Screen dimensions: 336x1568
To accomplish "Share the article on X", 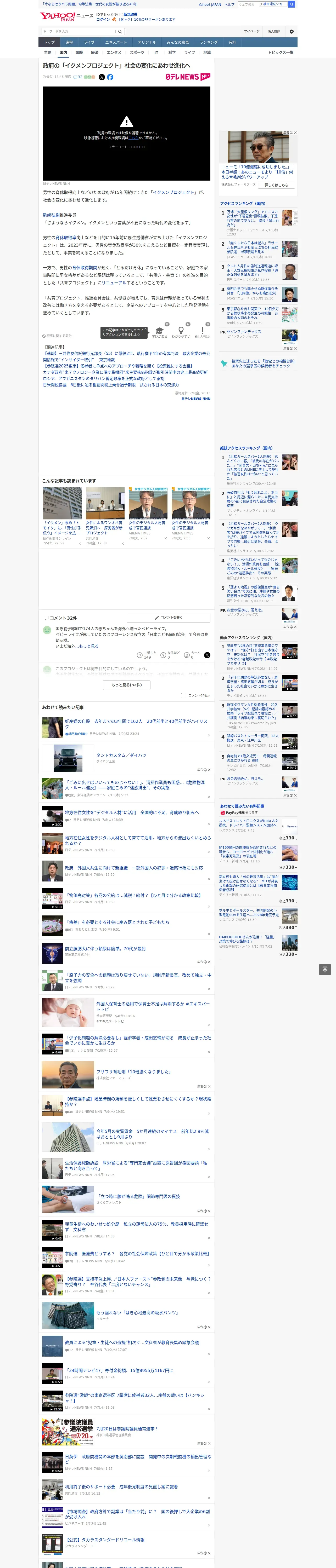I will (x=102, y=77).
